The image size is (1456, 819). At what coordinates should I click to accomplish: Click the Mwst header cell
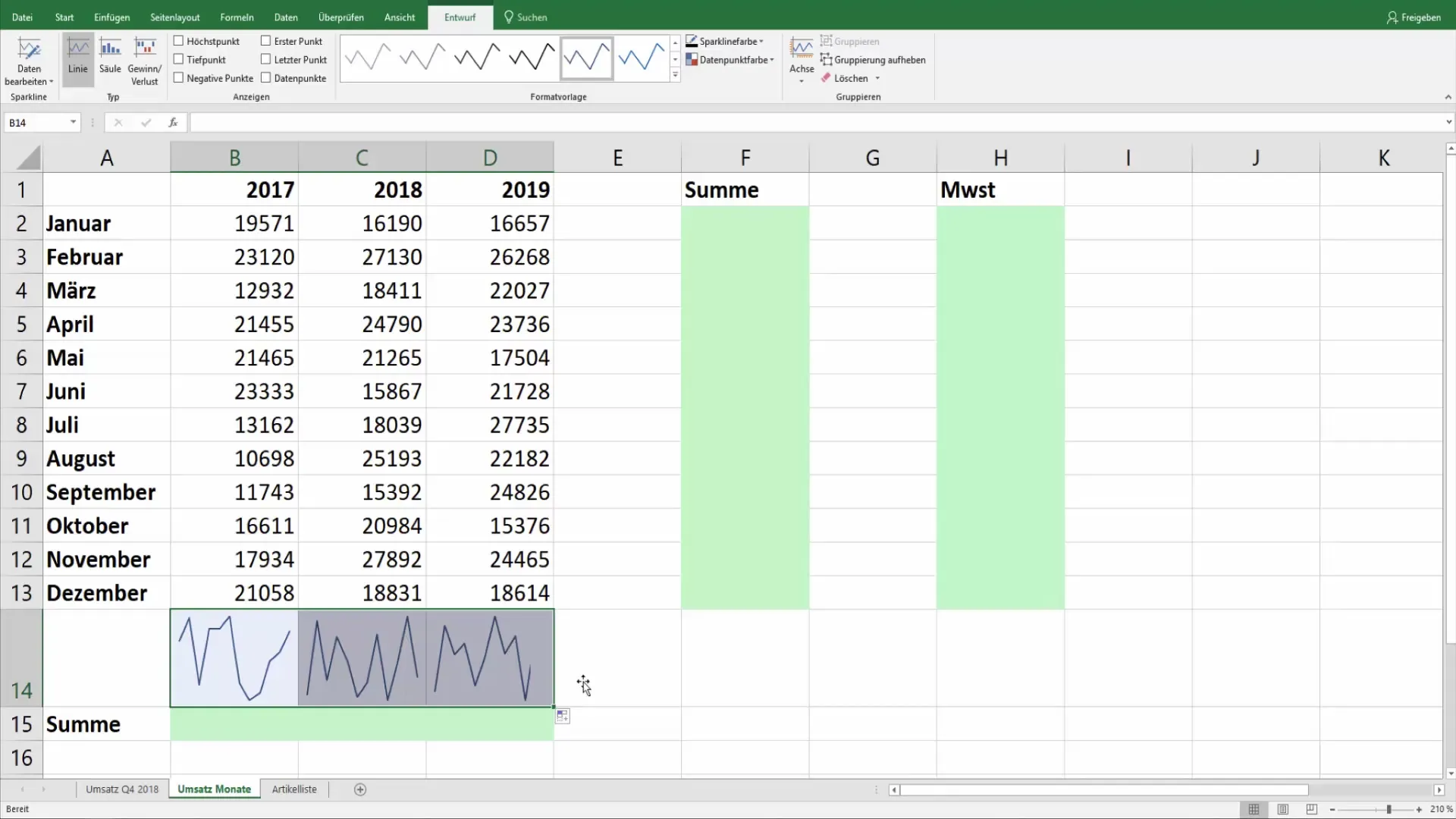[x=1000, y=190]
